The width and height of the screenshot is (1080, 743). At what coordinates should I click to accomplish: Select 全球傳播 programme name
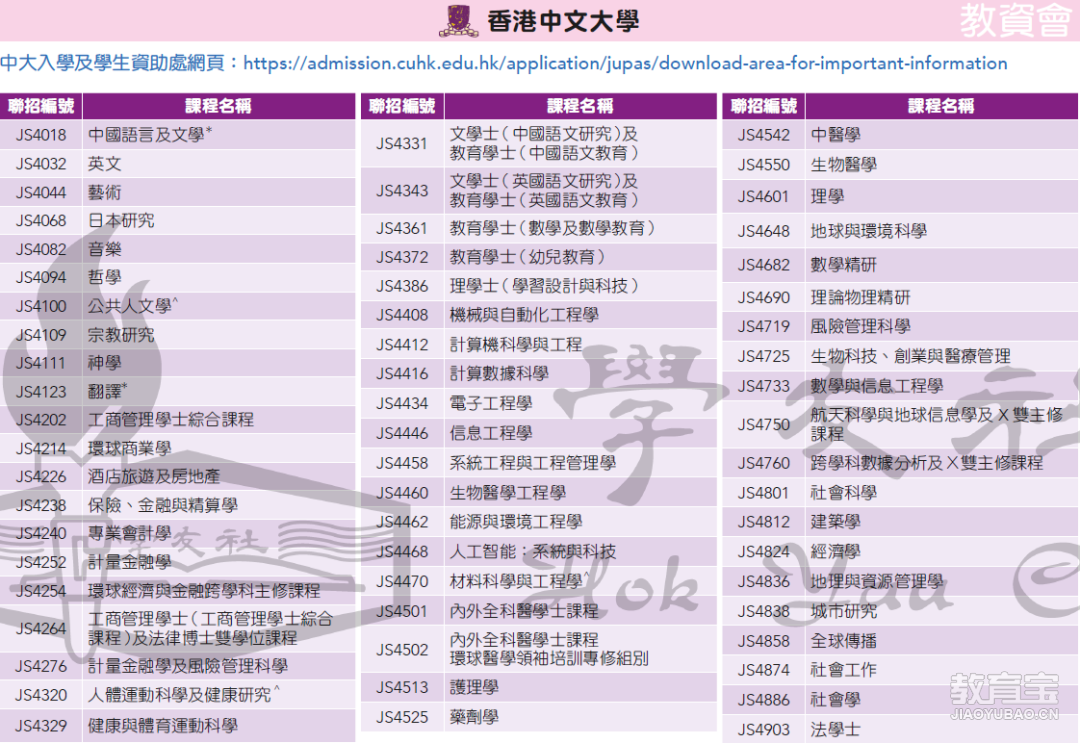tap(844, 641)
